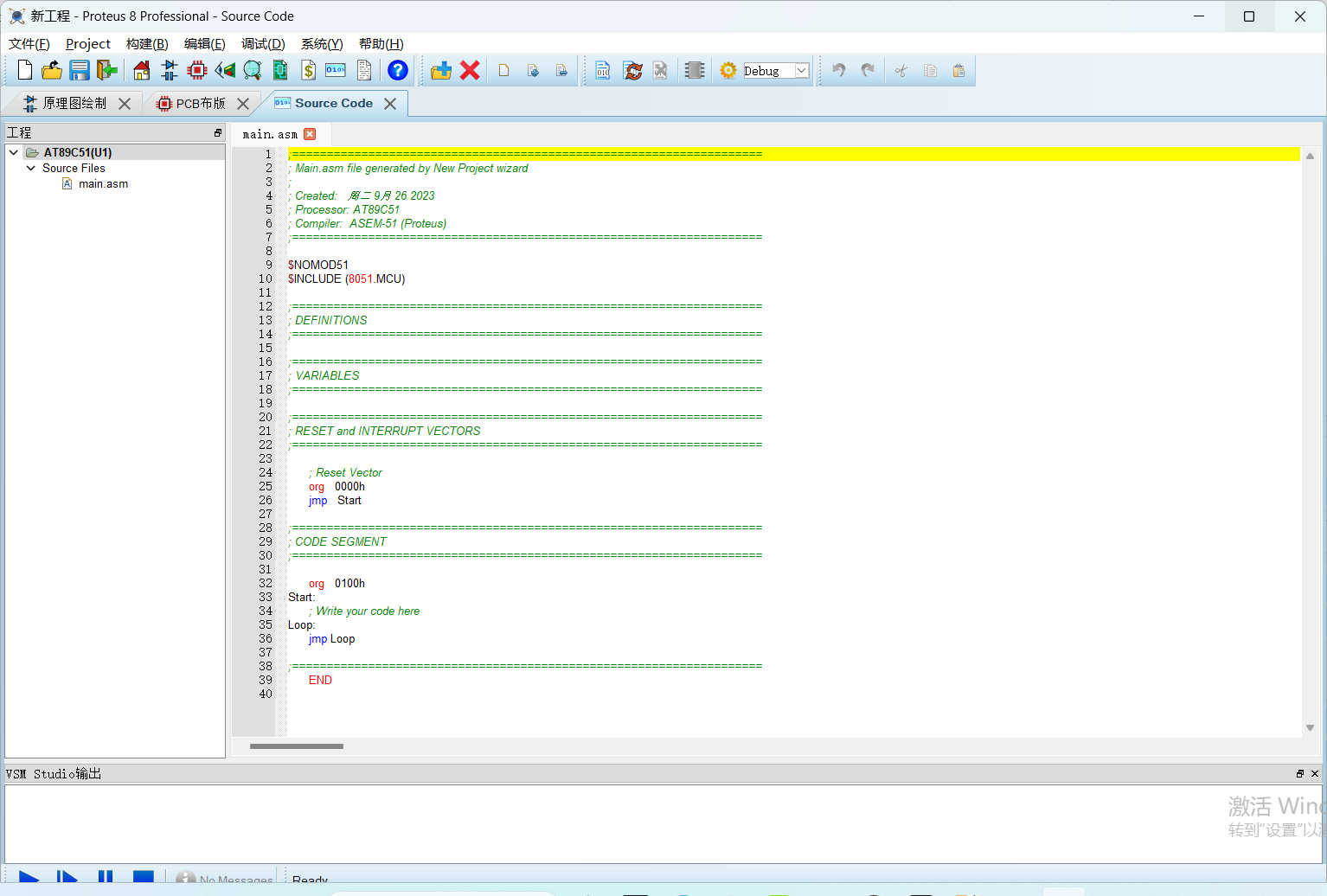1327x896 pixels.
Task: Open the 系统(Y) menu
Action: [x=322, y=43]
